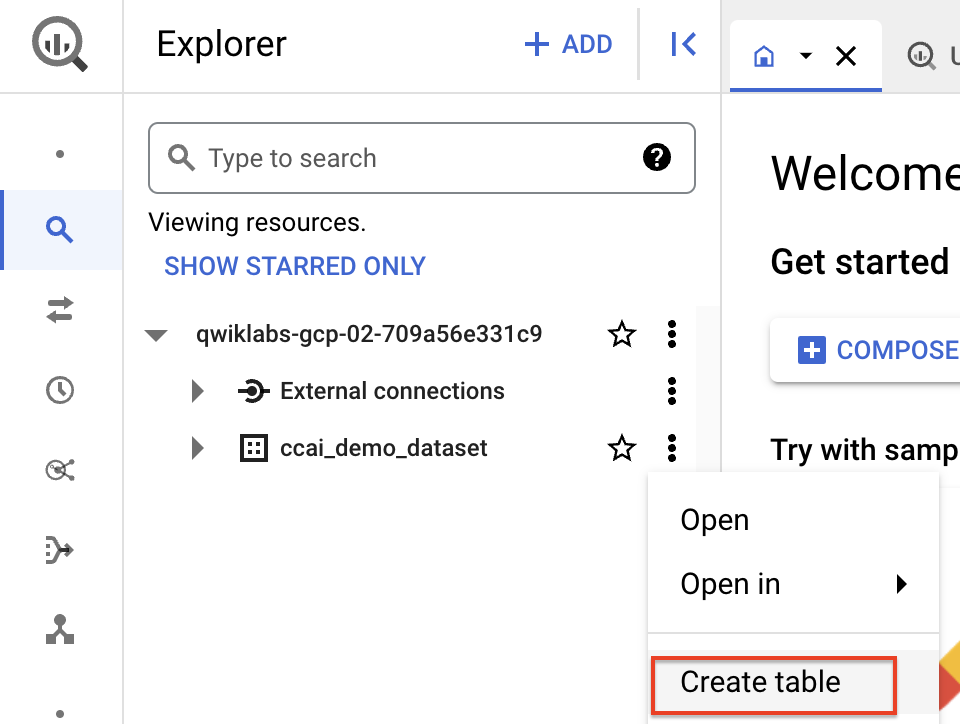Select Open from context menu

click(x=793, y=520)
